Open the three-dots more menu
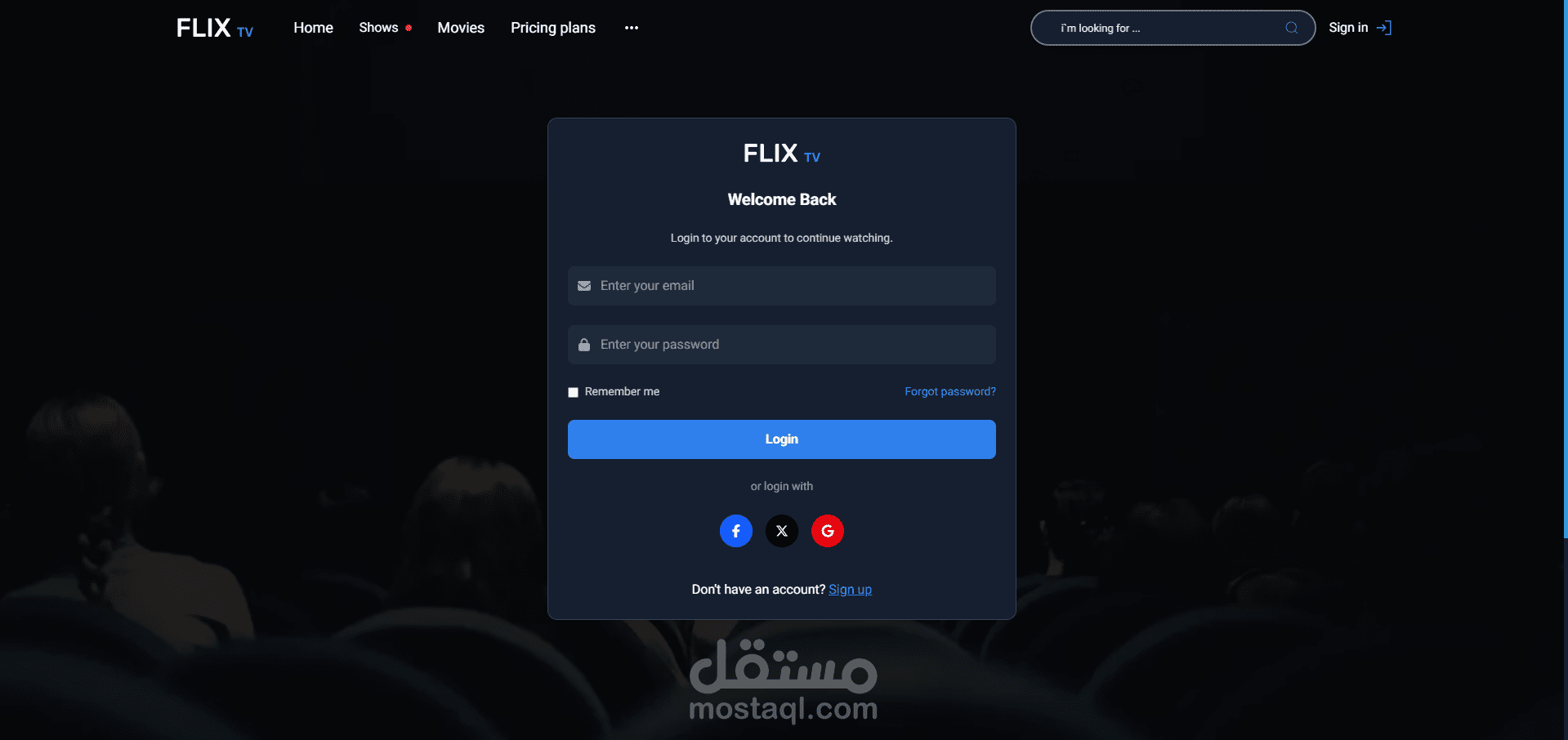 coord(632,28)
